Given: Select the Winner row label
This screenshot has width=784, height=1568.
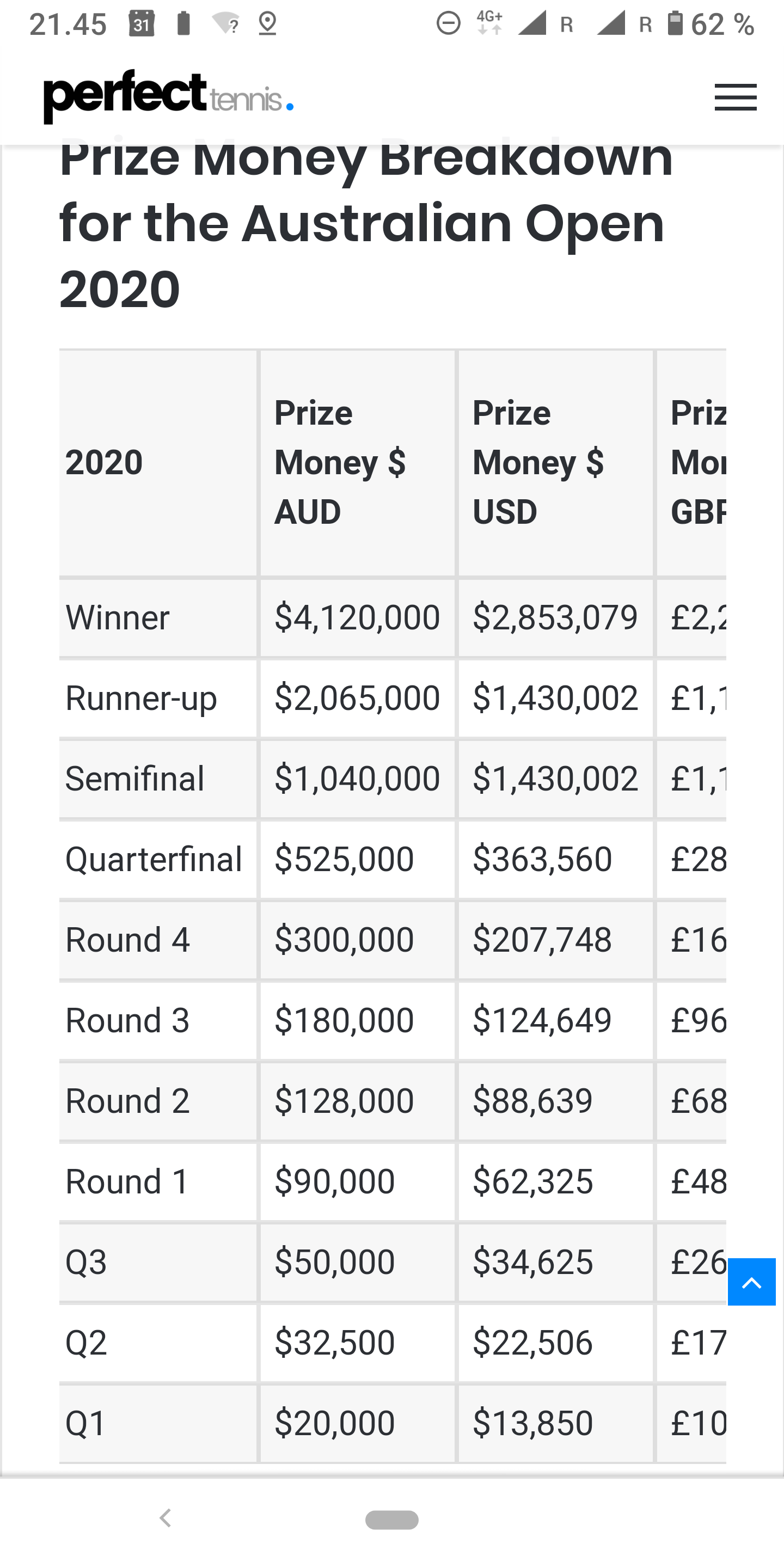Looking at the screenshot, I should pos(118,618).
